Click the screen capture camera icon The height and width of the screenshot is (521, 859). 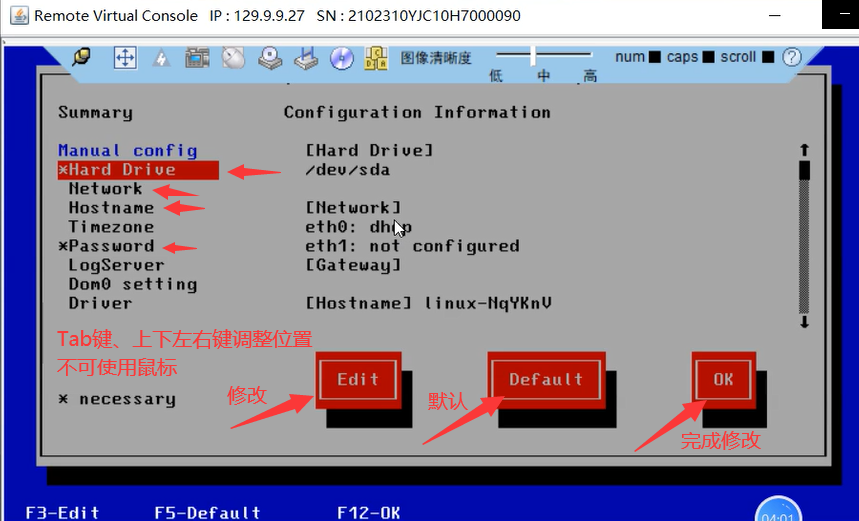click(197, 58)
